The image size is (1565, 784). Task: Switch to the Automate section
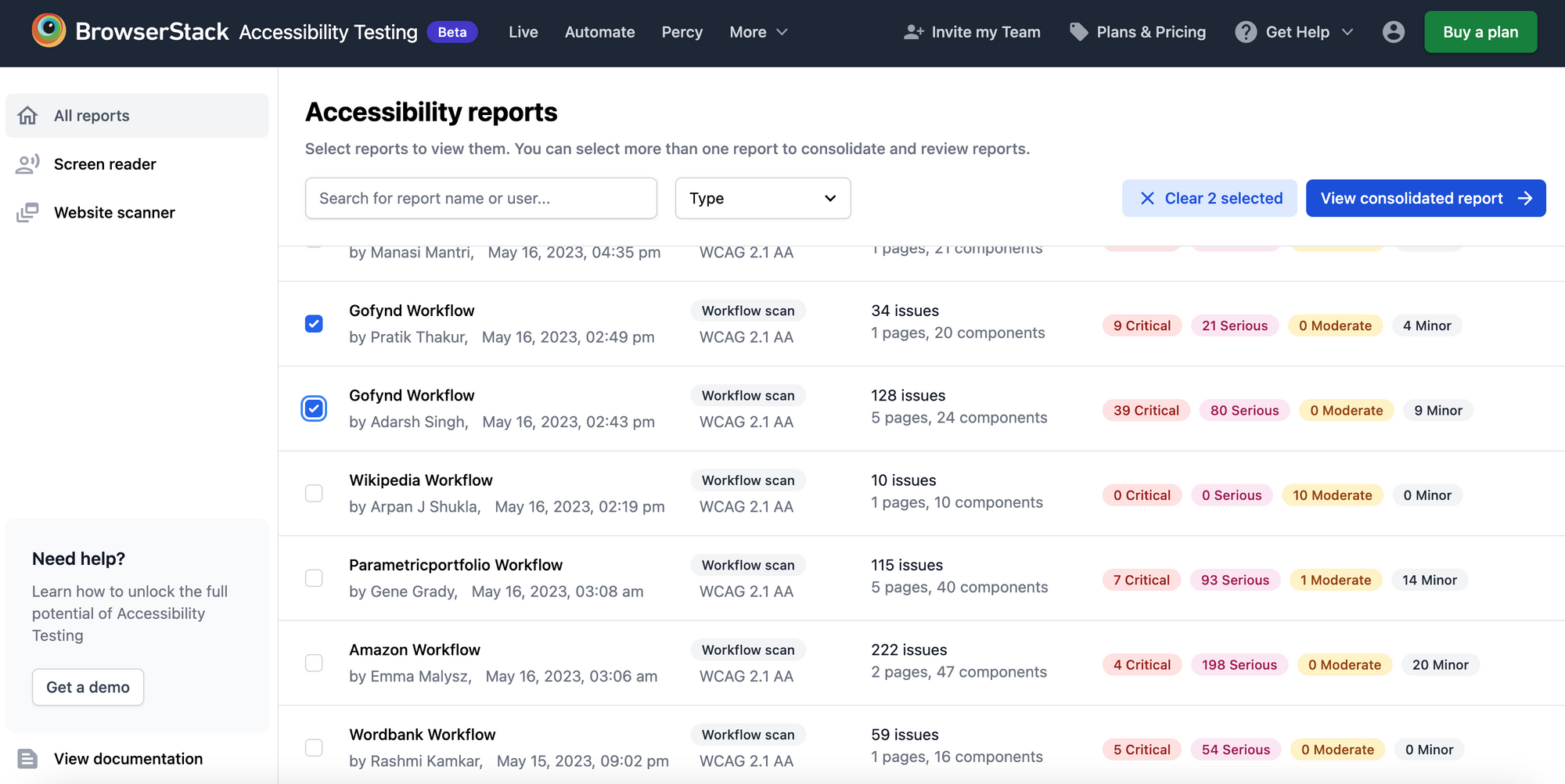click(599, 32)
